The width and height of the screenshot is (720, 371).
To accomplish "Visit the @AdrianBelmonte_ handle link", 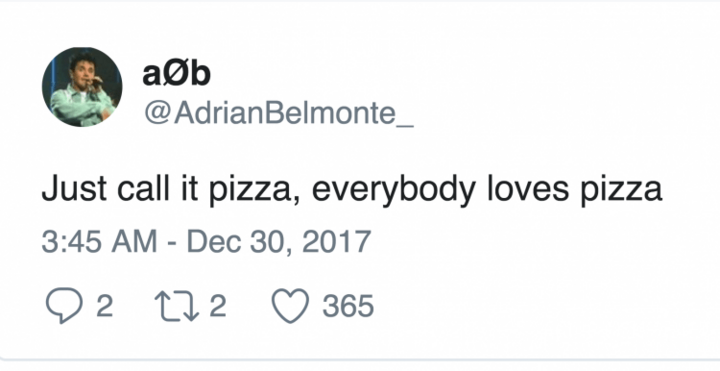I will coord(279,112).
